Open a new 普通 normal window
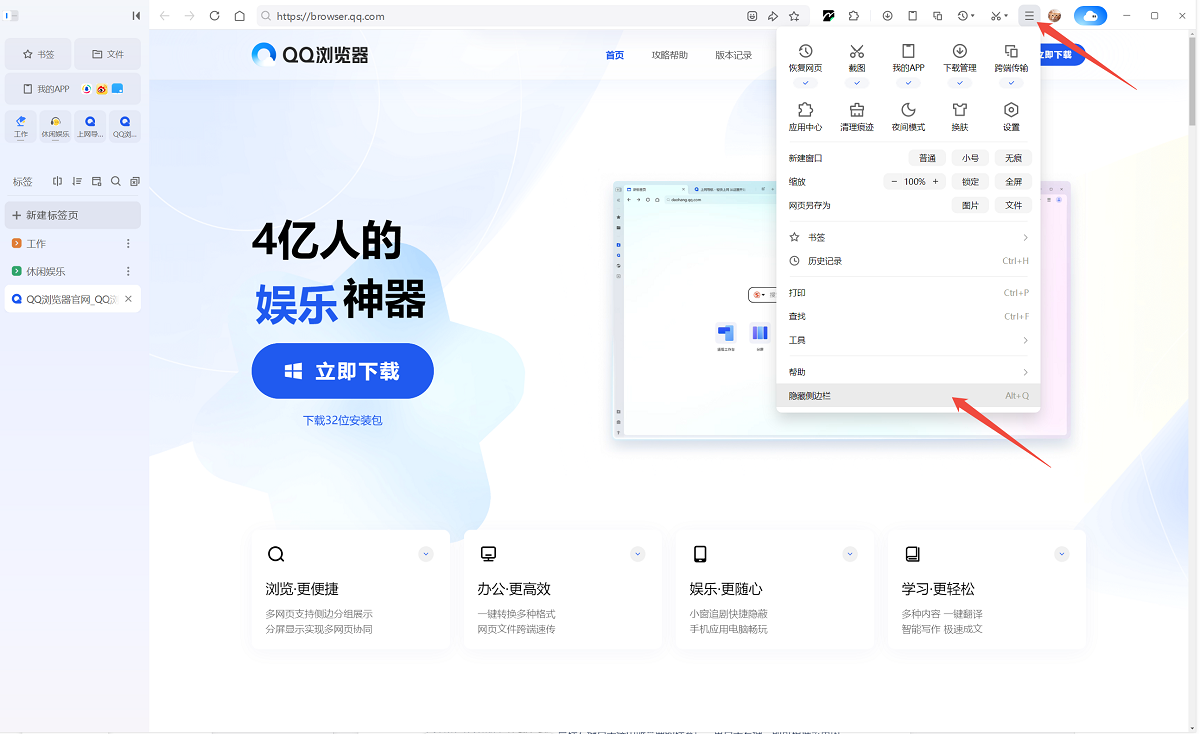The width and height of the screenshot is (1200, 734). pos(927,158)
